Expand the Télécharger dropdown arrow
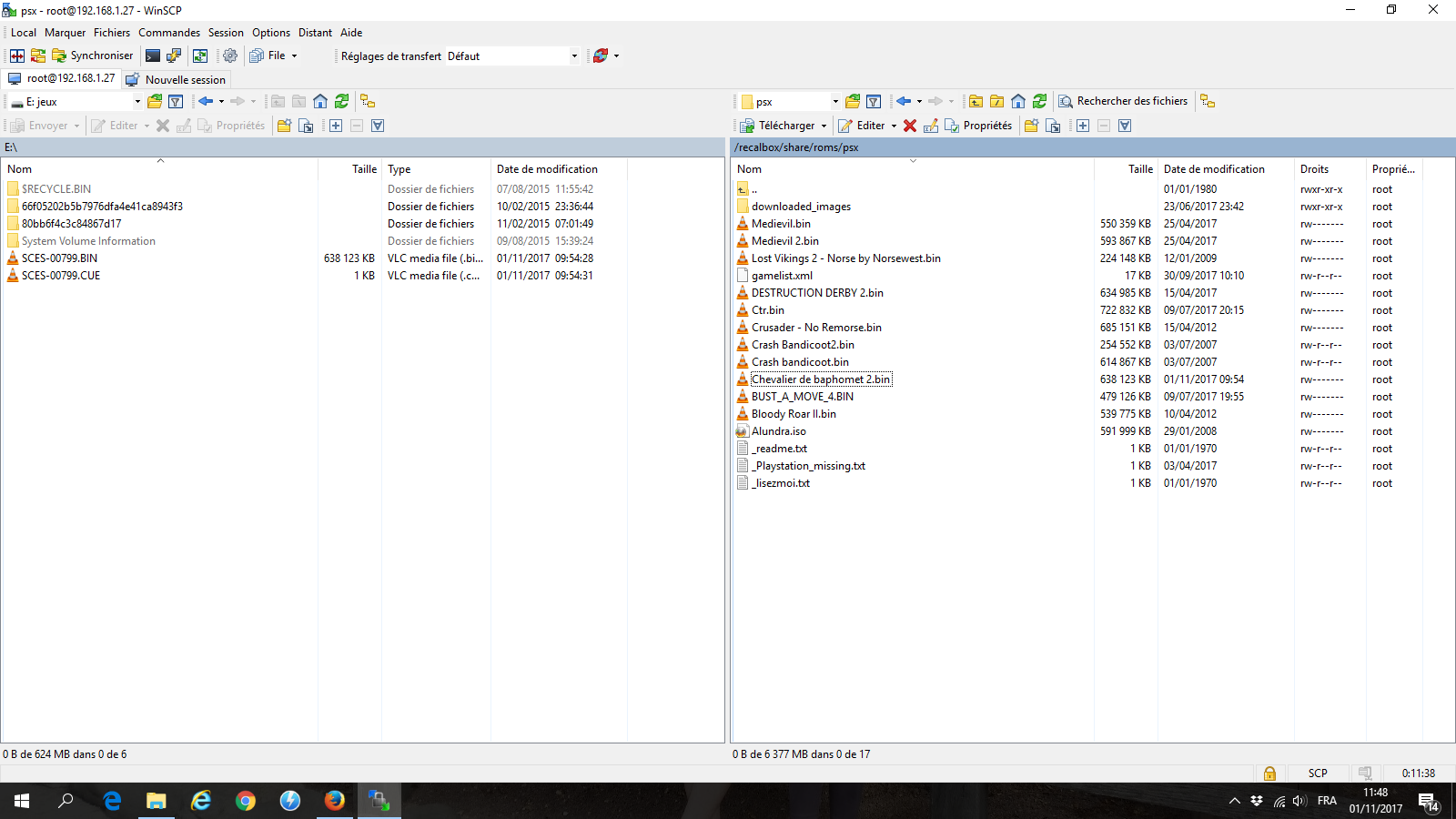The height and width of the screenshot is (819, 1456). click(x=824, y=126)
